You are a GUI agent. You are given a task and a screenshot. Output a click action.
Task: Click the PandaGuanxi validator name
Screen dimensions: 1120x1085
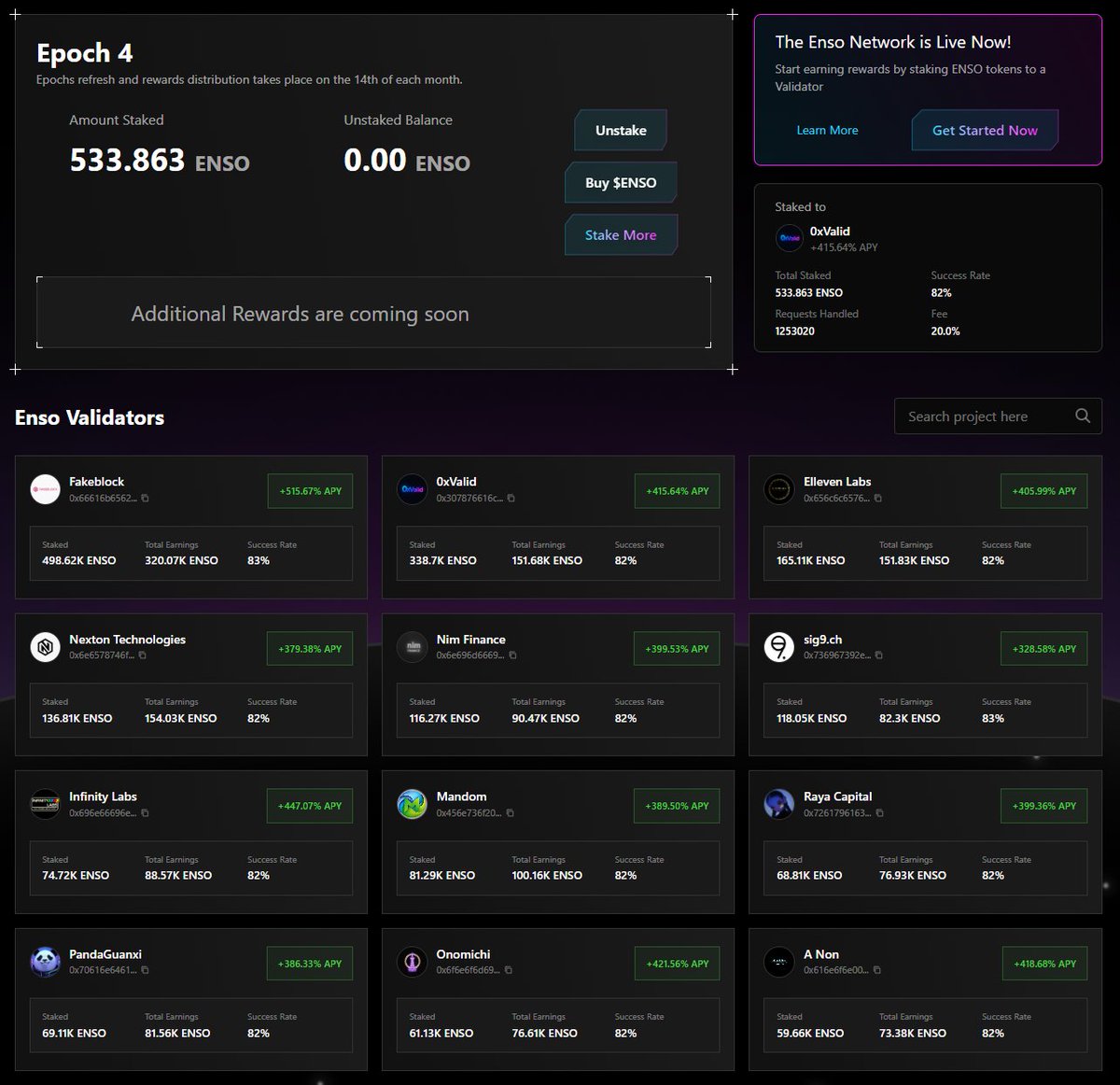105,954
